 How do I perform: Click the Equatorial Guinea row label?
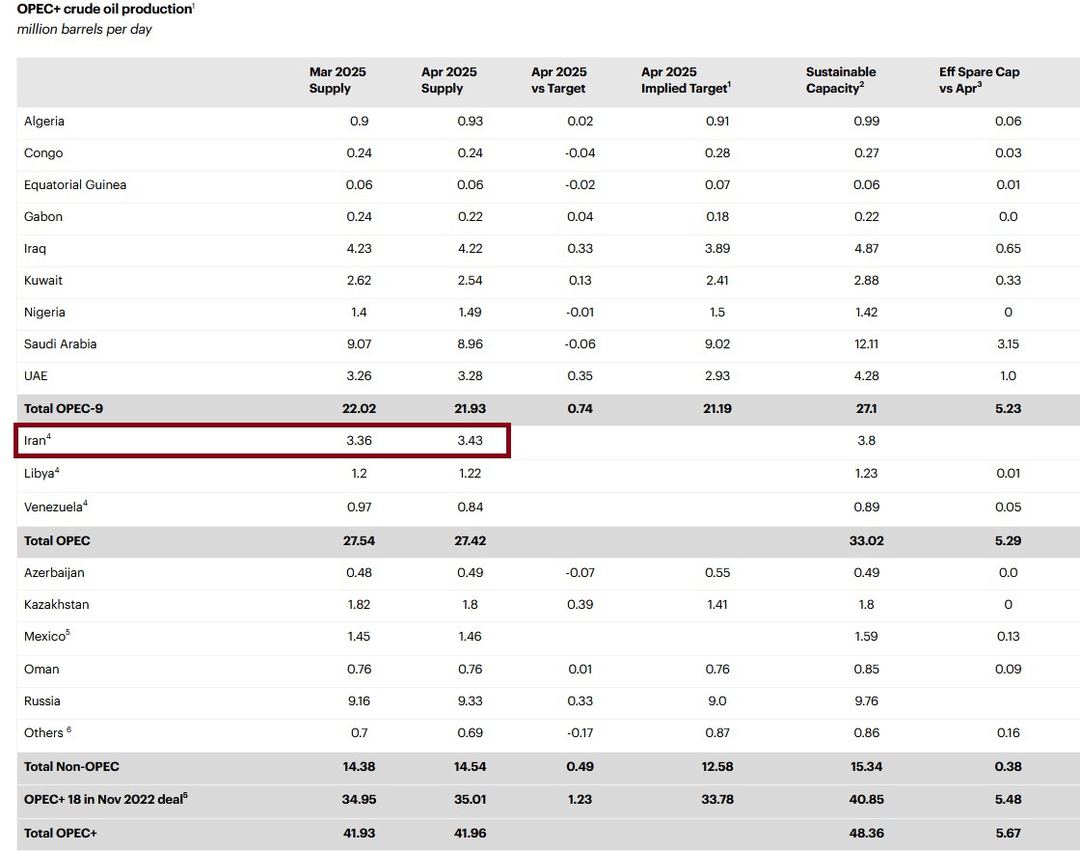(75, 185)
